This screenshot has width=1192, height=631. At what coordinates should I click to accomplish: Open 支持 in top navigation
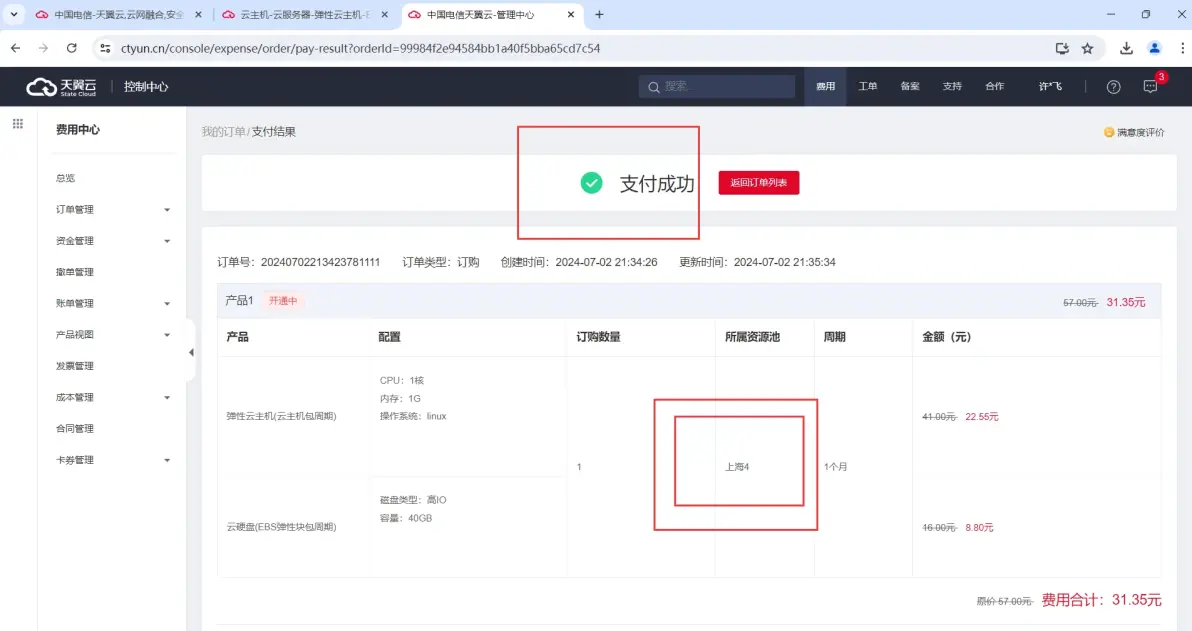tap(952, 87)
